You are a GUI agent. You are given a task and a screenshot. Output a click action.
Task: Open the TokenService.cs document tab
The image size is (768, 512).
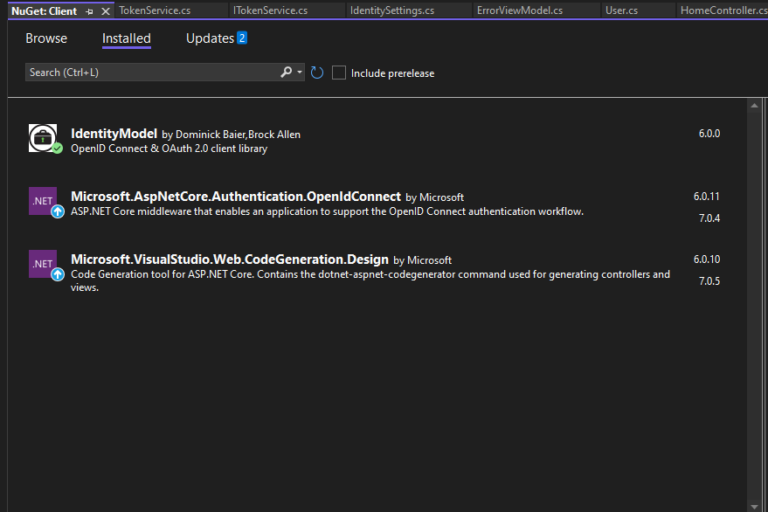click(155, 11)
